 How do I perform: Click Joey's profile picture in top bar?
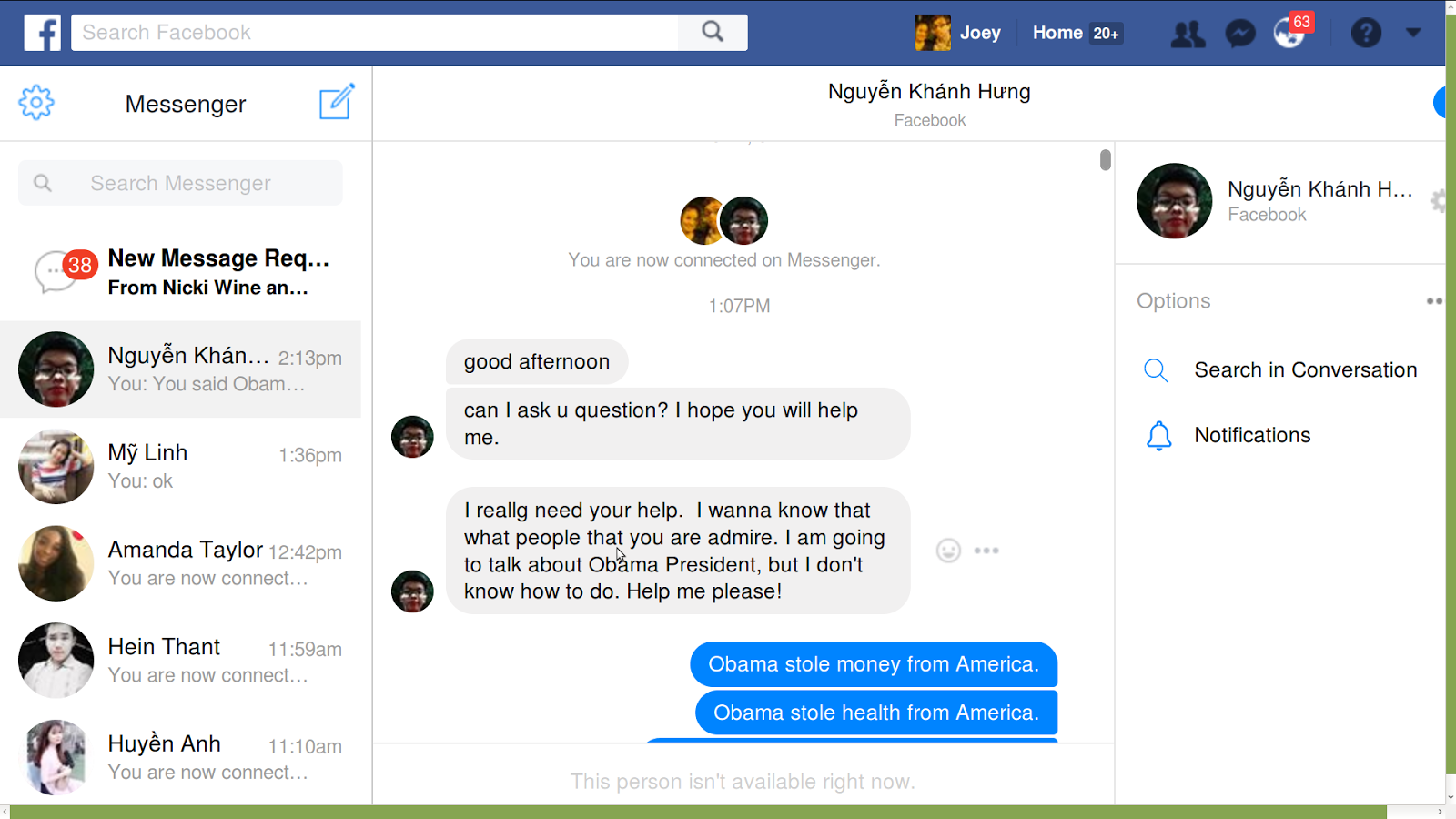pyautogui.click(x=933, y=33)
